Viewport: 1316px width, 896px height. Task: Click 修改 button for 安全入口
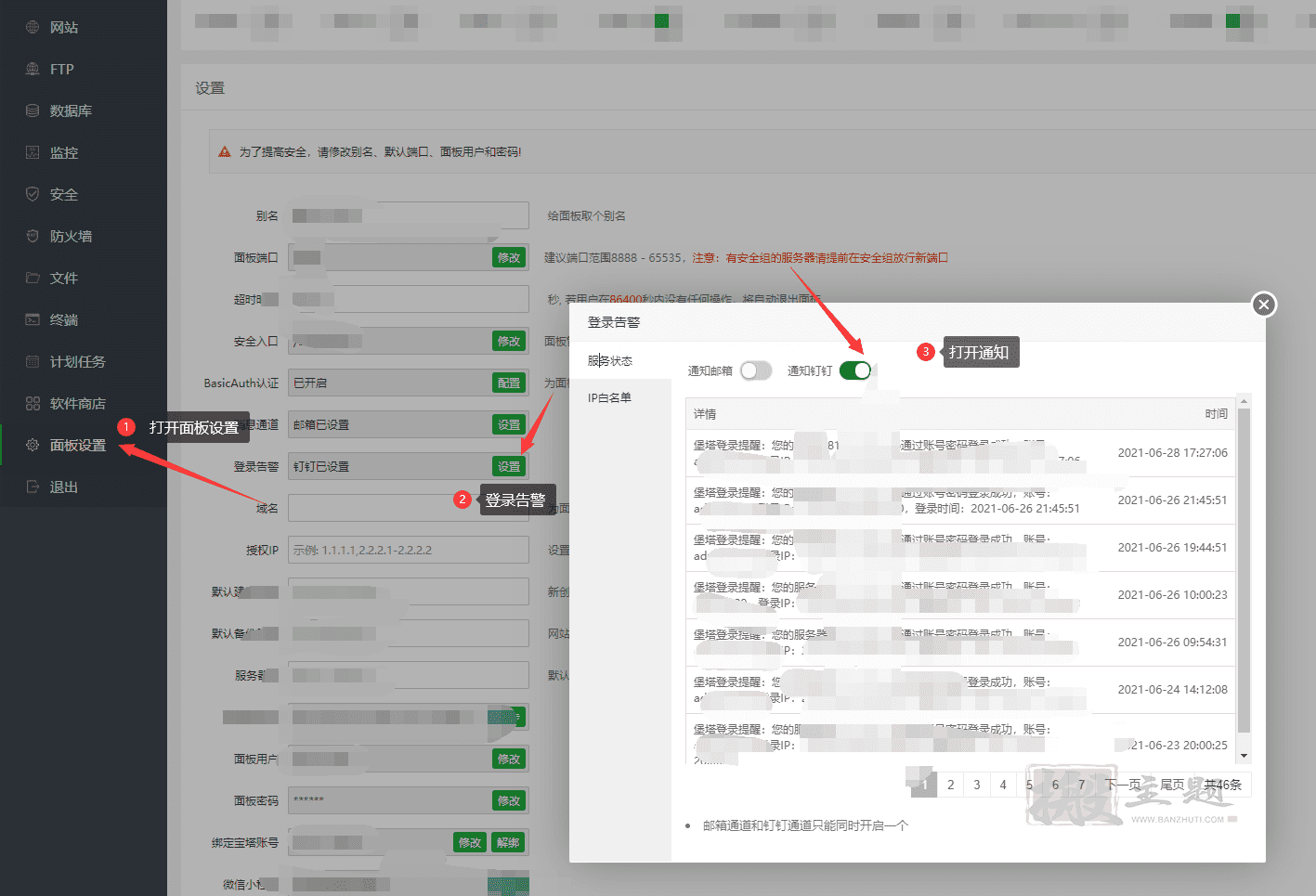point(509,341)
